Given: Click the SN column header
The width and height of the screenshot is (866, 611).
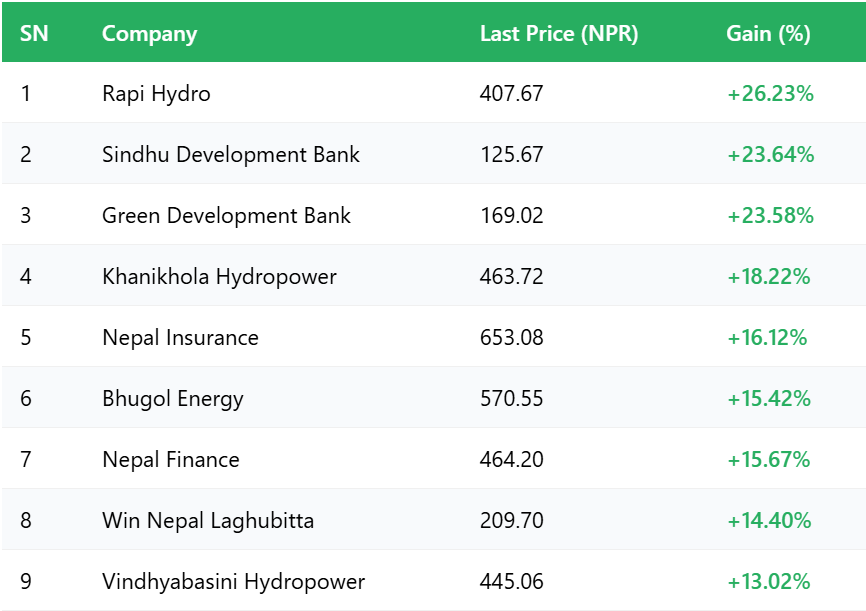Looking at the screenshot, I should [x=34, y=34].
